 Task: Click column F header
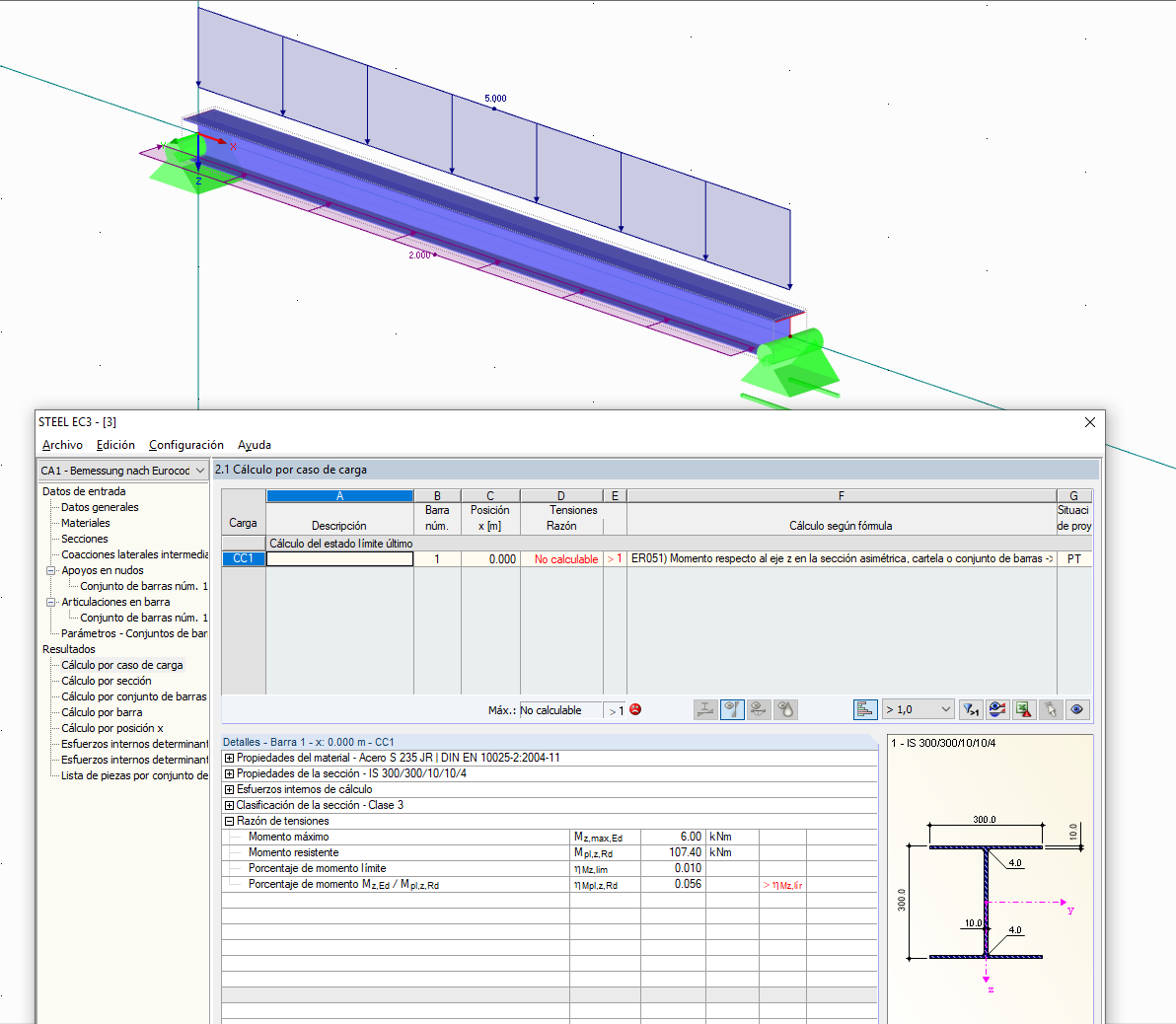click(842, 496)
